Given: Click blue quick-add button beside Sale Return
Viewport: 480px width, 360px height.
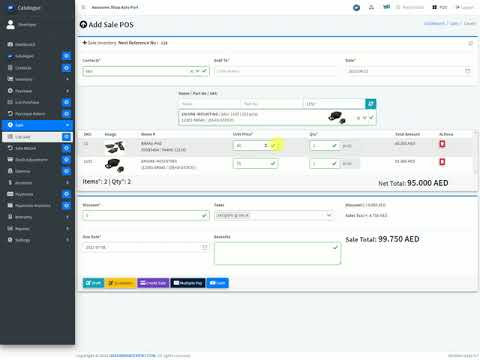Looking at the screenshot, I should pyautogui.click(x=67, y=148).
